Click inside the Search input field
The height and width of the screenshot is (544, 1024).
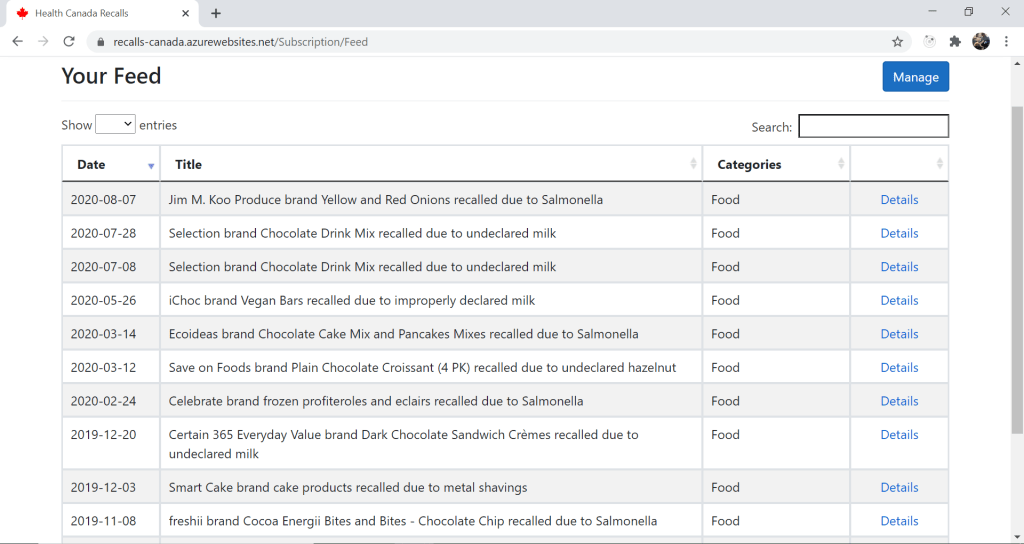pos(873,127)
